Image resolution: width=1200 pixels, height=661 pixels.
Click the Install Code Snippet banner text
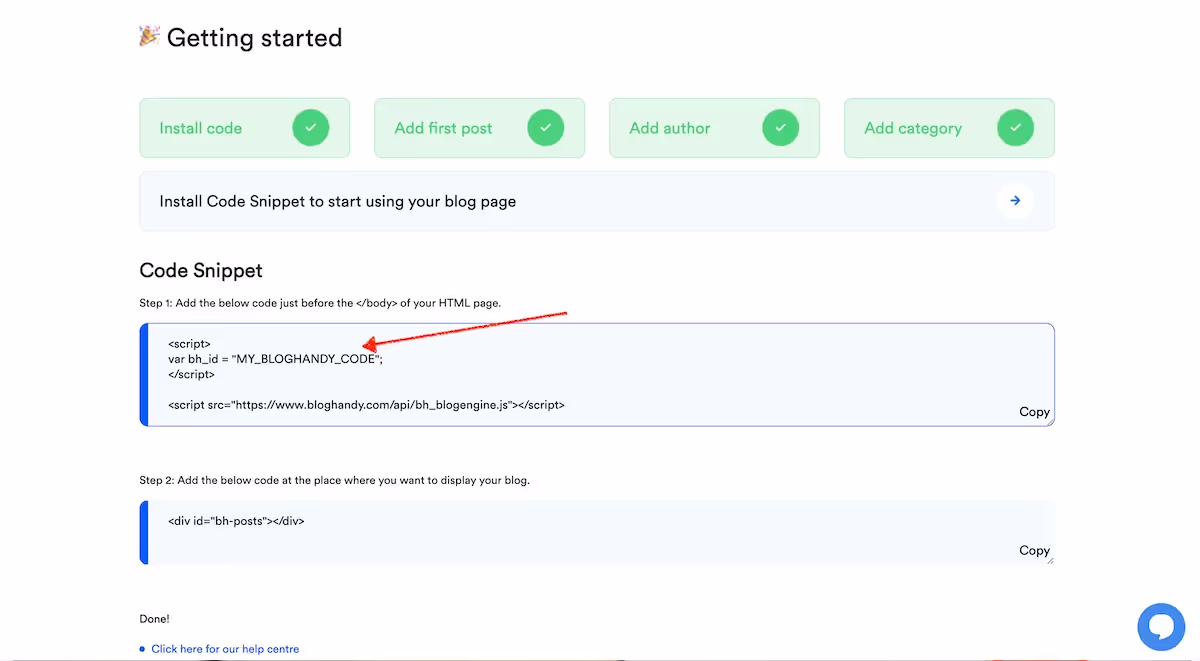338,201
